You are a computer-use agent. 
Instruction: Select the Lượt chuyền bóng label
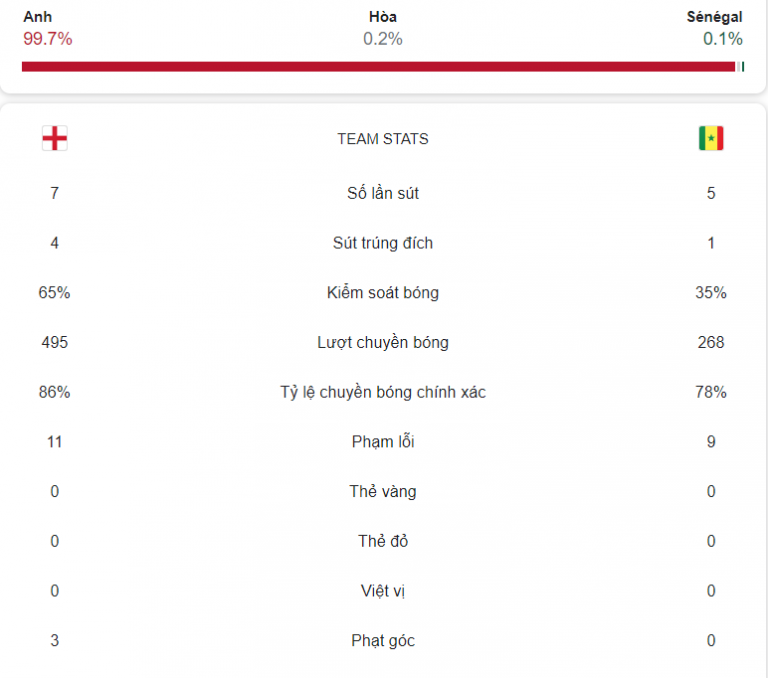click(x=383, y=342)
